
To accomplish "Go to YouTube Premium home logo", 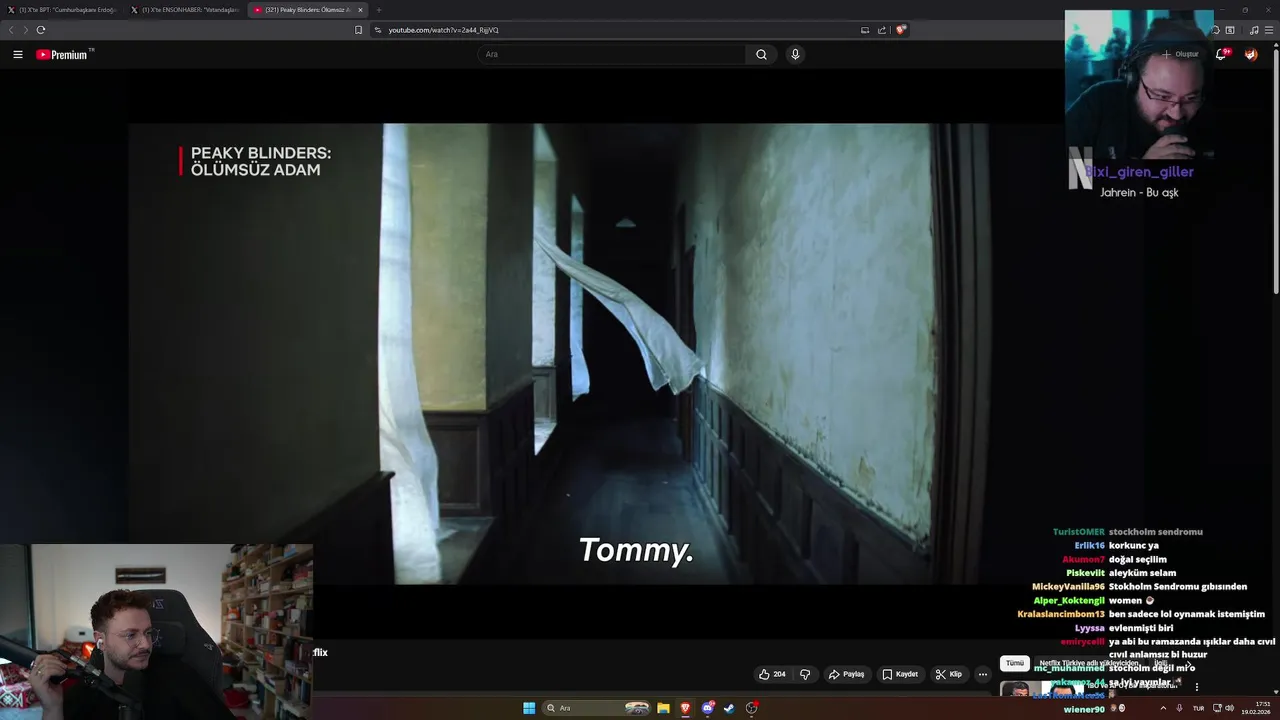I will (x=64, y=55).
